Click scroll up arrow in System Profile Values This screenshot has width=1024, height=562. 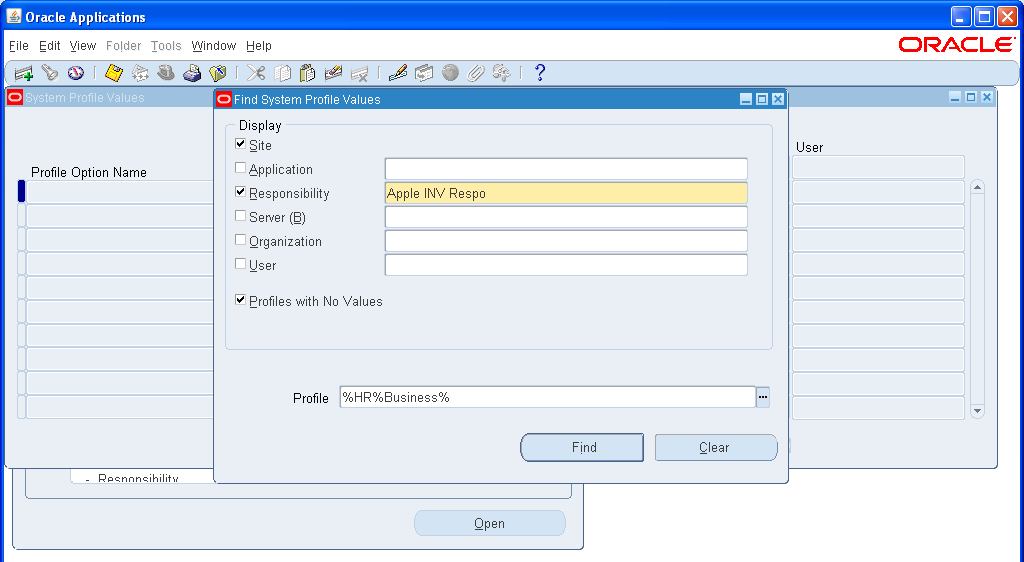[977, 187]
